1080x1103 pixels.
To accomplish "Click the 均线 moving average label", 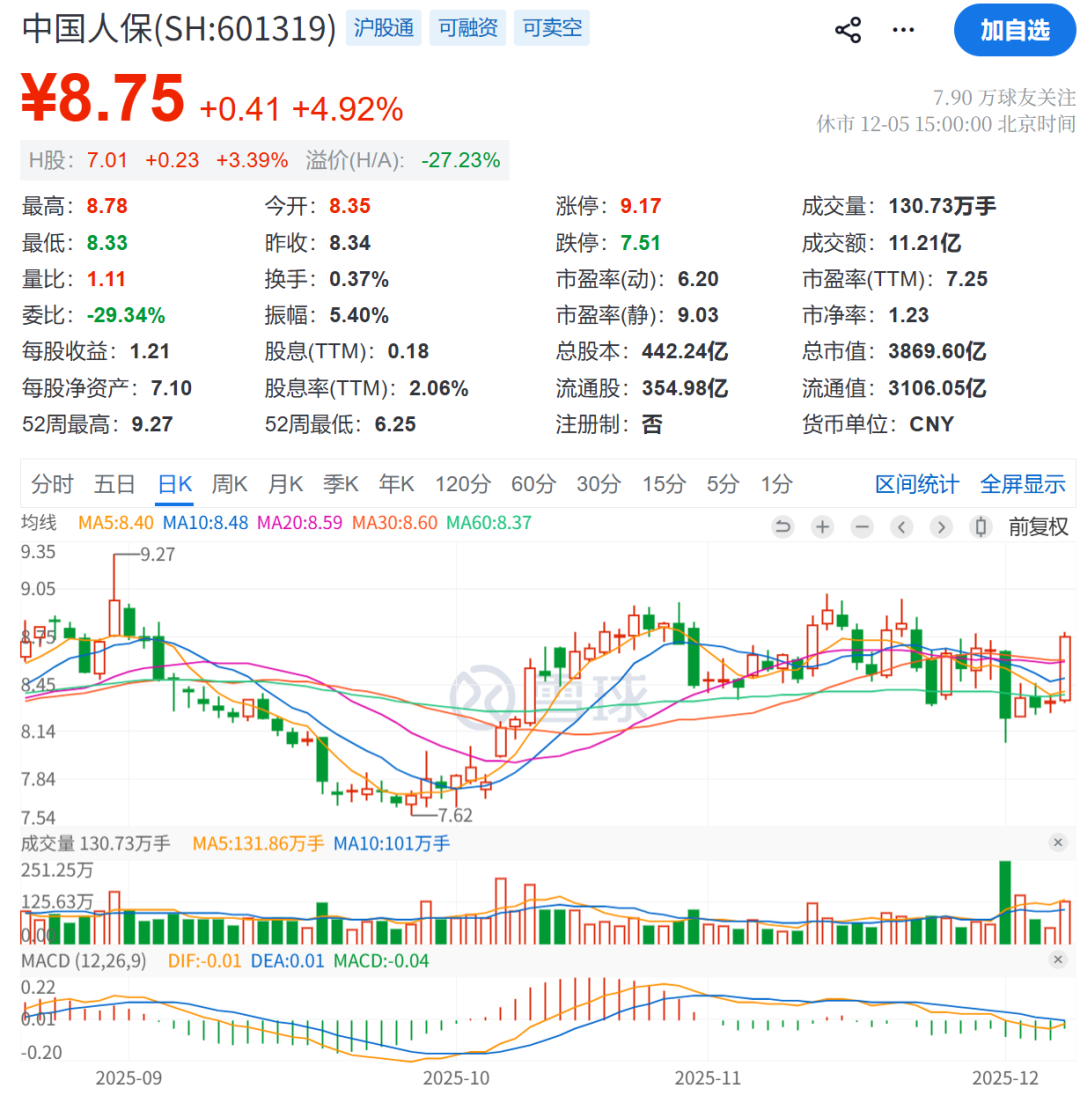I will point(41,522).
